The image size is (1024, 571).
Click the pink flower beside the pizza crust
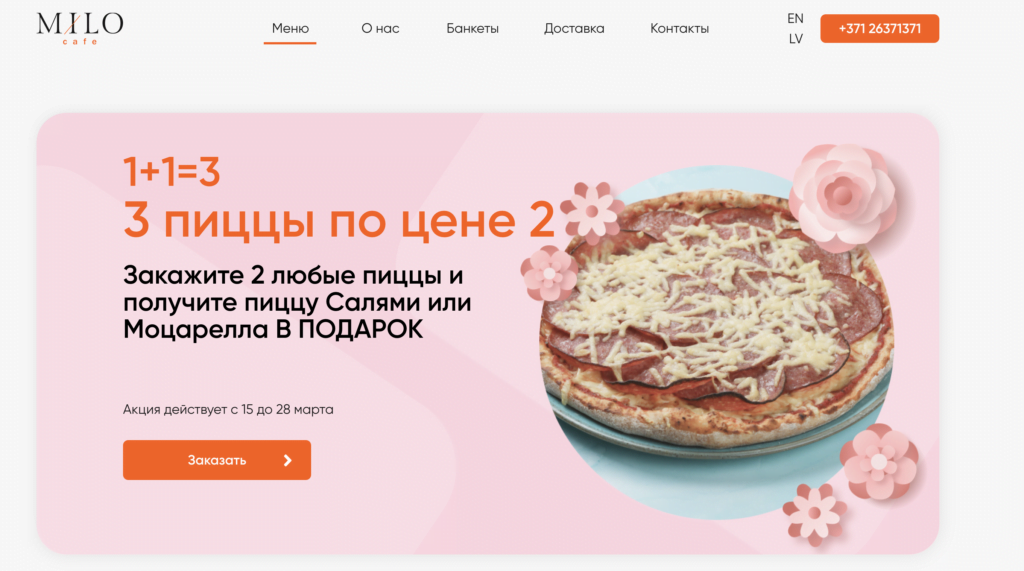(x=549, y=273)
